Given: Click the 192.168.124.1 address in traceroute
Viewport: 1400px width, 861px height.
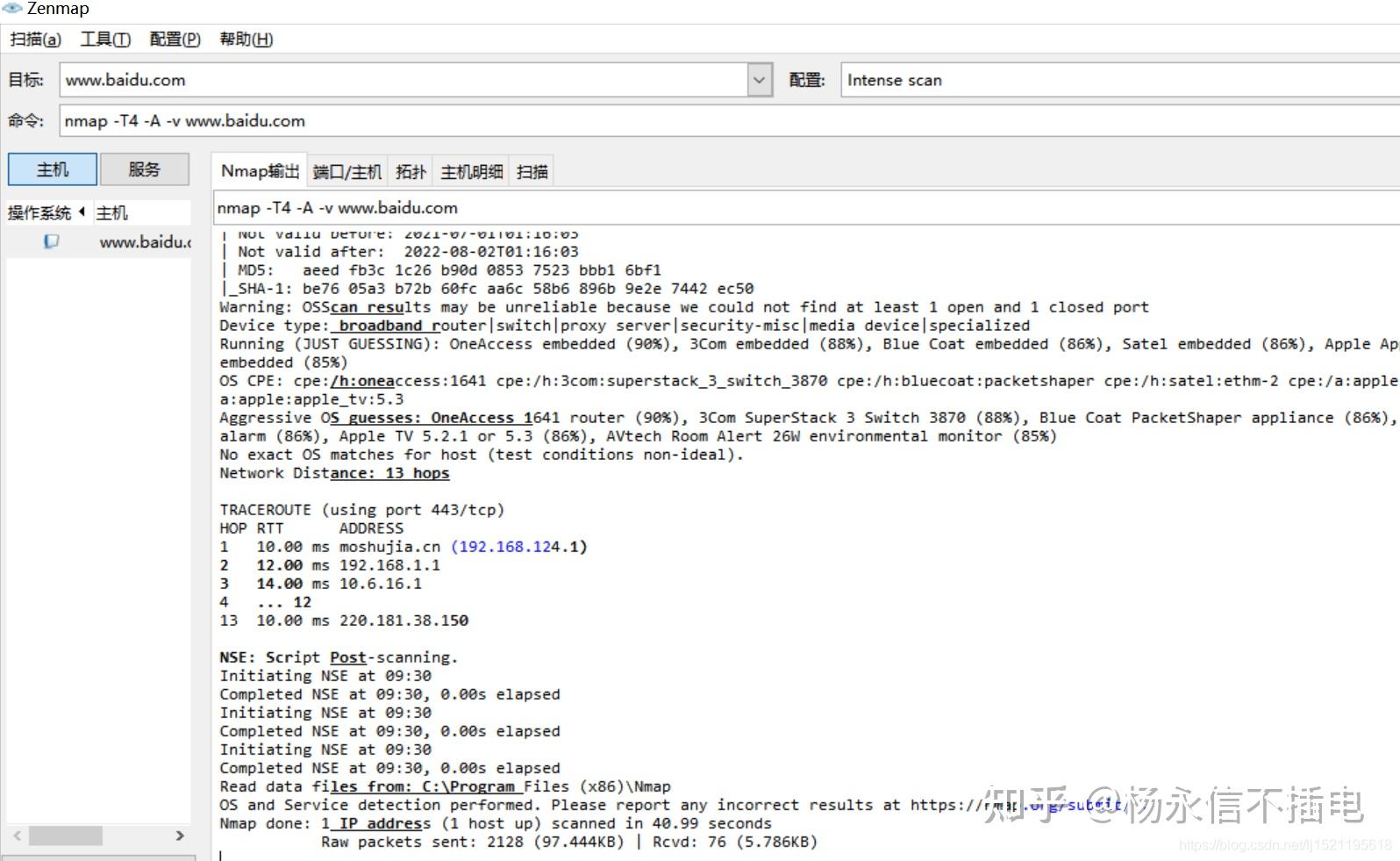Looking at the screenshot, I should (x=519, y=547).
